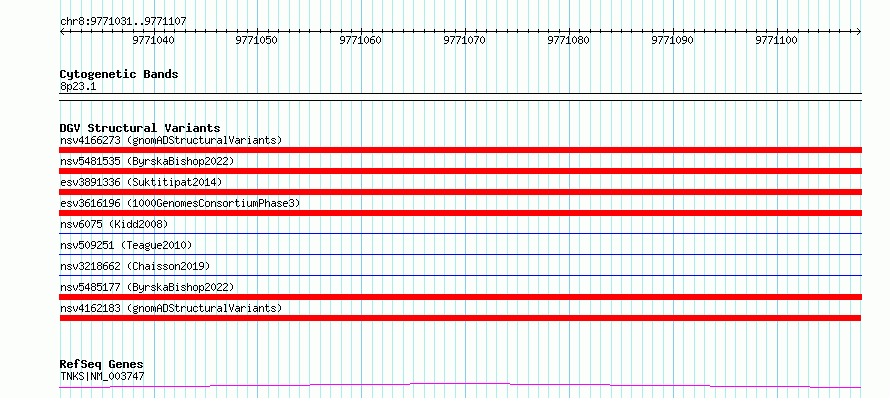Image resolution: width=890 pixels, height=398 pixels.
Task: Open variant nsv6075 Kidd2008 label
Action: coord(114,224)
